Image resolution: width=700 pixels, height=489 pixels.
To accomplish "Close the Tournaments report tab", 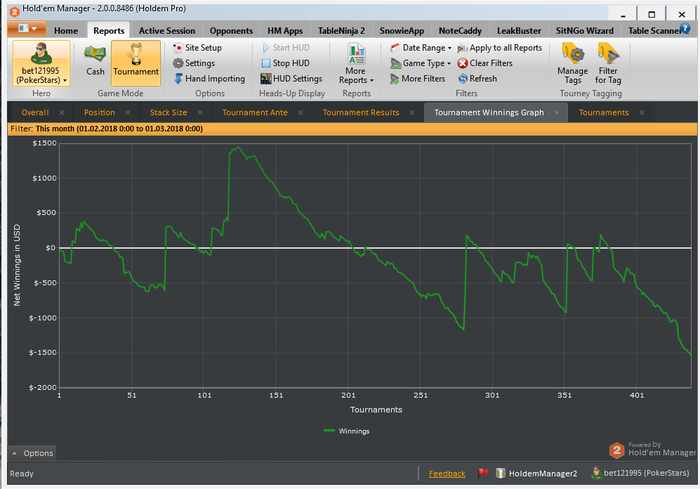I will click(x=642, y=113).
